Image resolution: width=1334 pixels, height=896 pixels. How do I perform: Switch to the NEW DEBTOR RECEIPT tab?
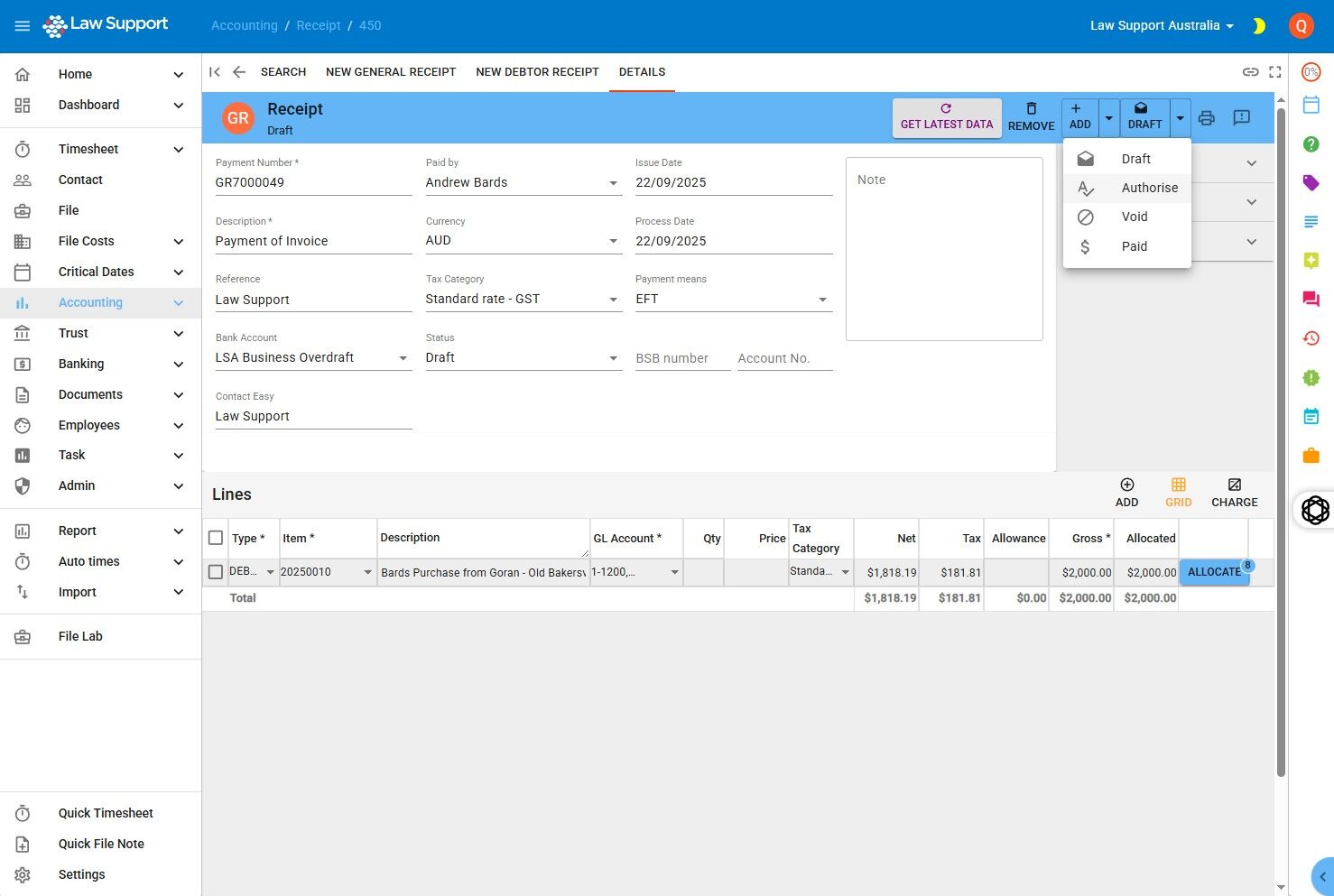[x=537, y=72]
